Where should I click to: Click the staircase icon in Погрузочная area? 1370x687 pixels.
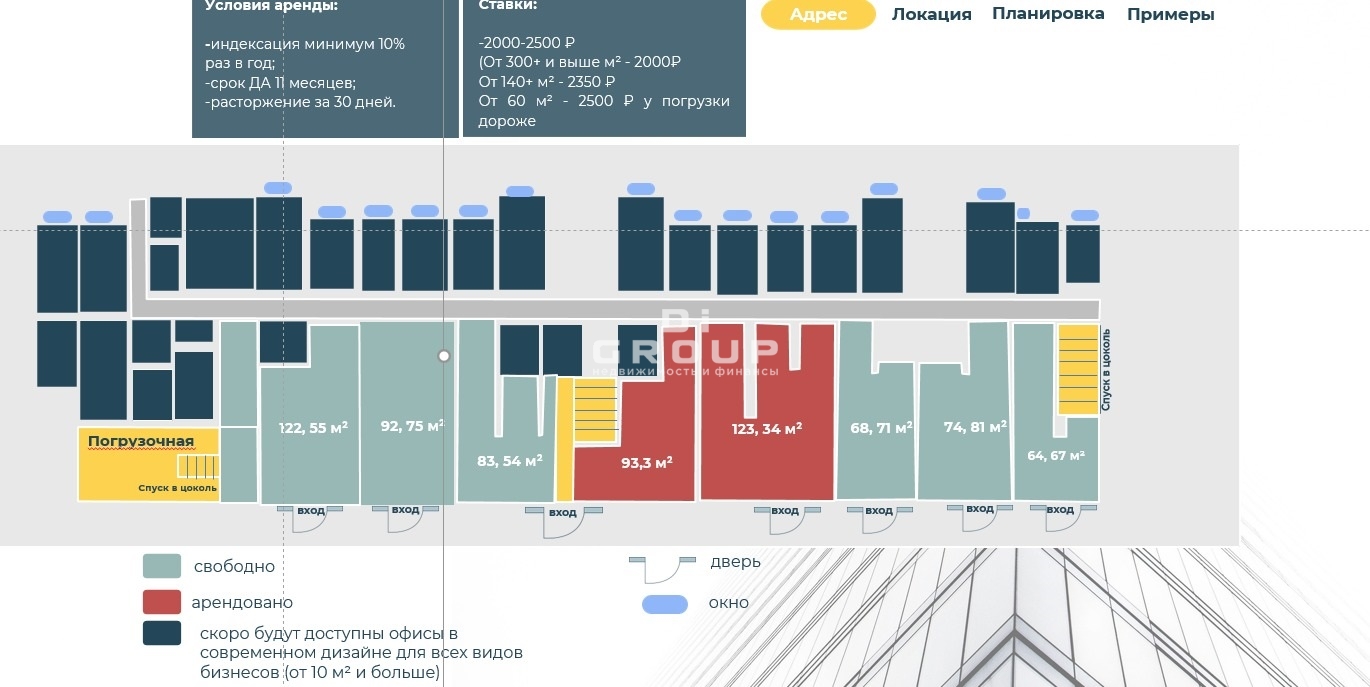click(197, 467)
